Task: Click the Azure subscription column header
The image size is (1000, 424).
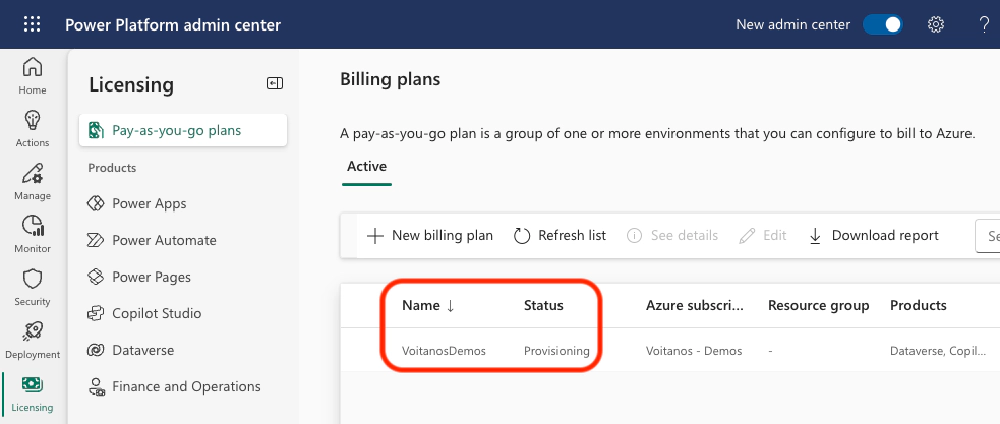Action: tap(695, 305)
